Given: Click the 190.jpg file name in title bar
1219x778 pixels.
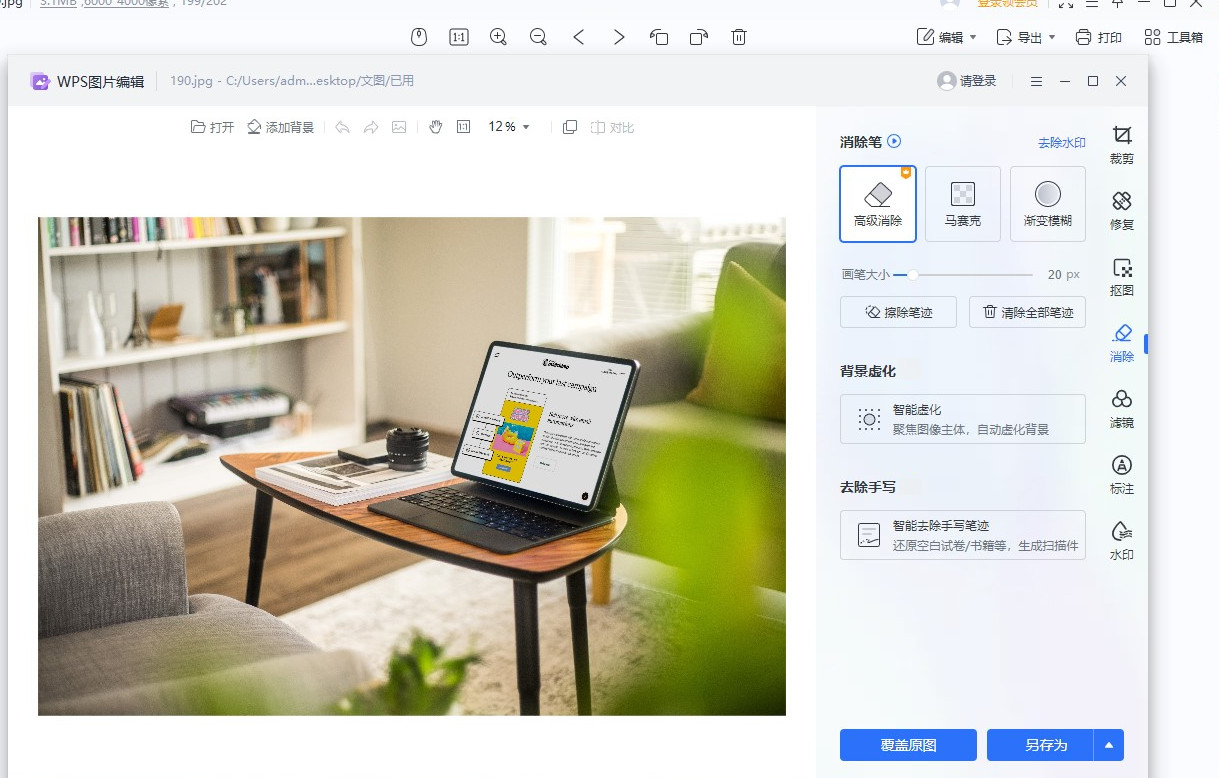Looking at the screenshot, I should (190, 81).
